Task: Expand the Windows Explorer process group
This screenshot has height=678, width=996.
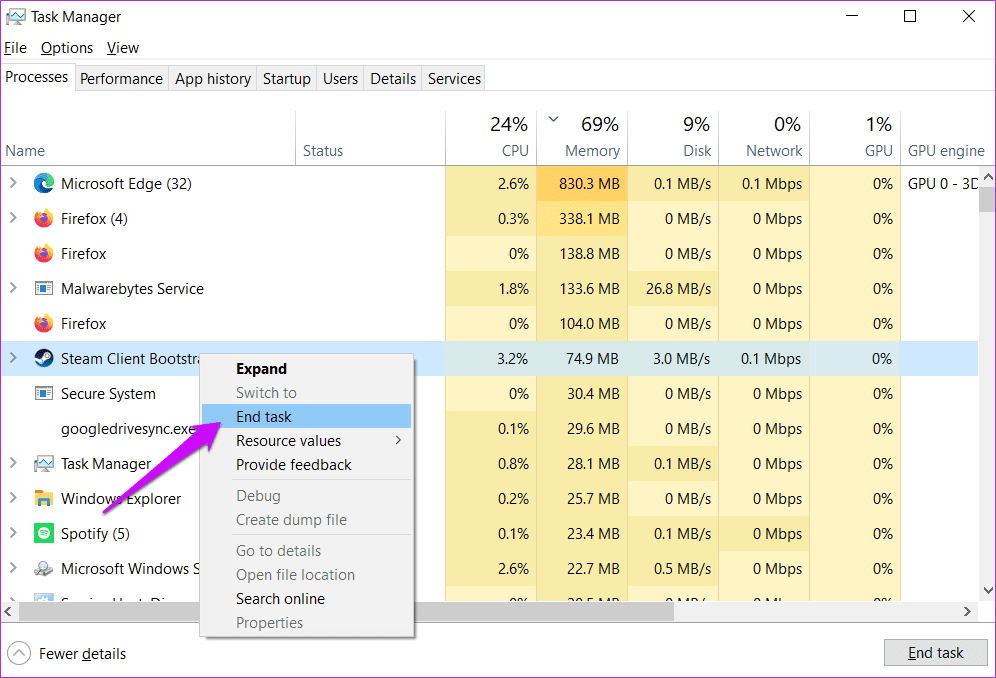Action: pos(13,498)
